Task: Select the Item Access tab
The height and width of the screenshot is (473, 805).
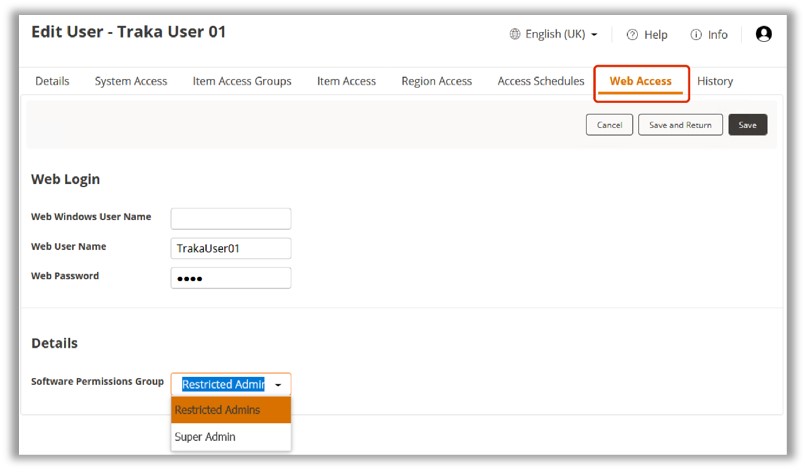Action: [x=346, y=81]
